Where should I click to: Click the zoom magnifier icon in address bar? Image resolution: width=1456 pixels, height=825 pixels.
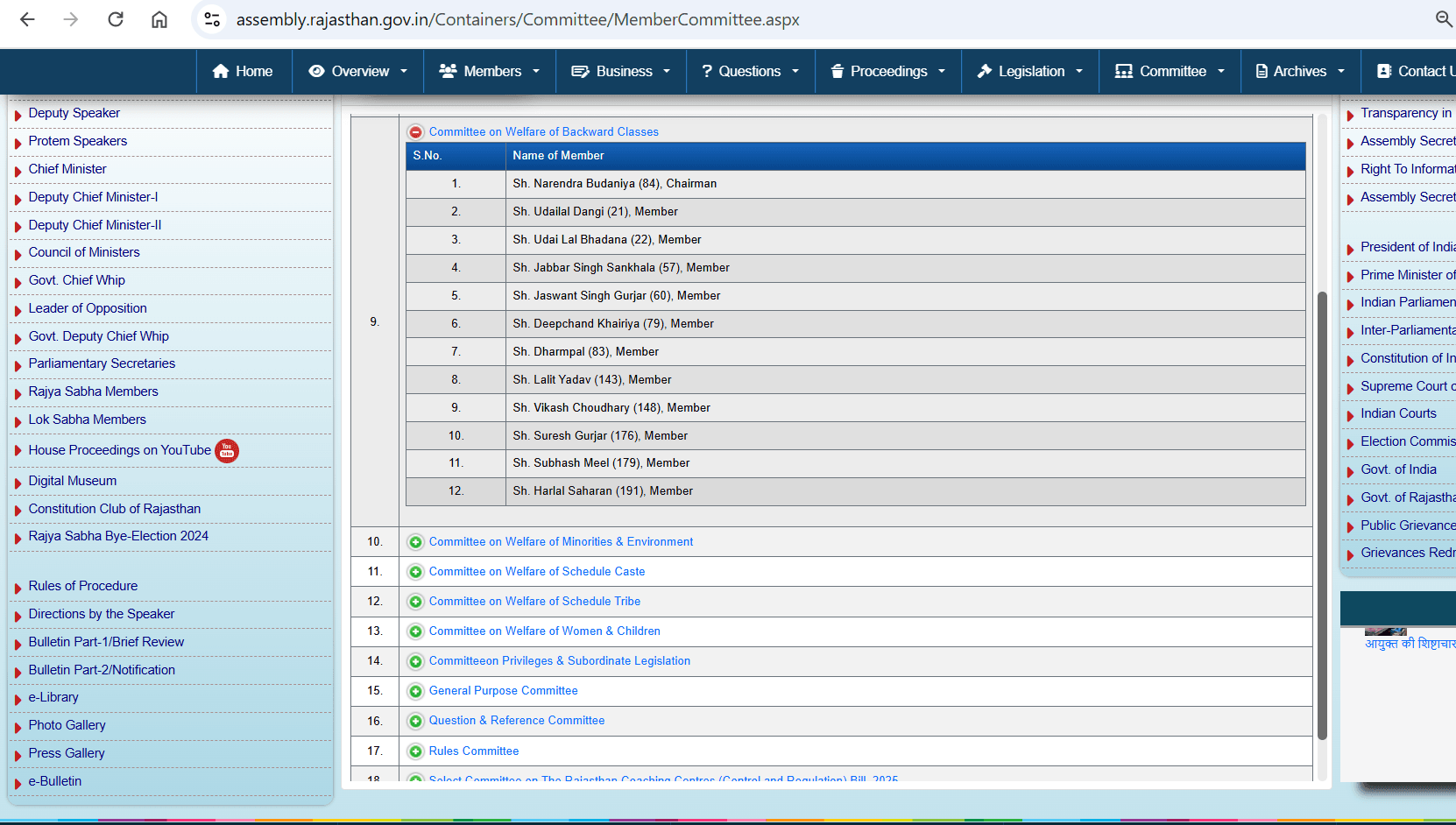click(1444, 19)
